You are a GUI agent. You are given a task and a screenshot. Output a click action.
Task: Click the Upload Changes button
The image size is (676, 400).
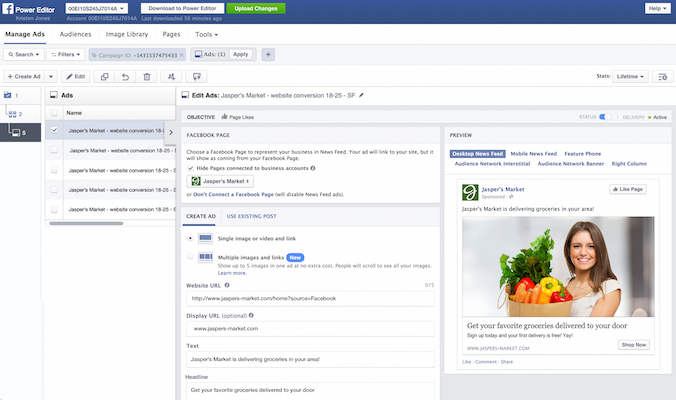tap(256, 8)
